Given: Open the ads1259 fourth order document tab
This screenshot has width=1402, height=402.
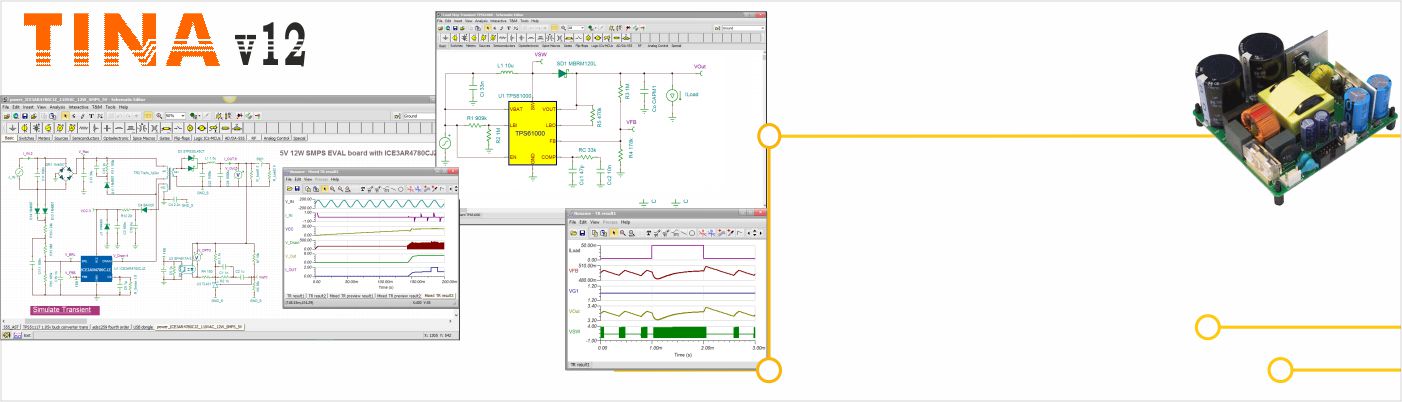Looking at the screenshot, I should click(x=111, y=327).
